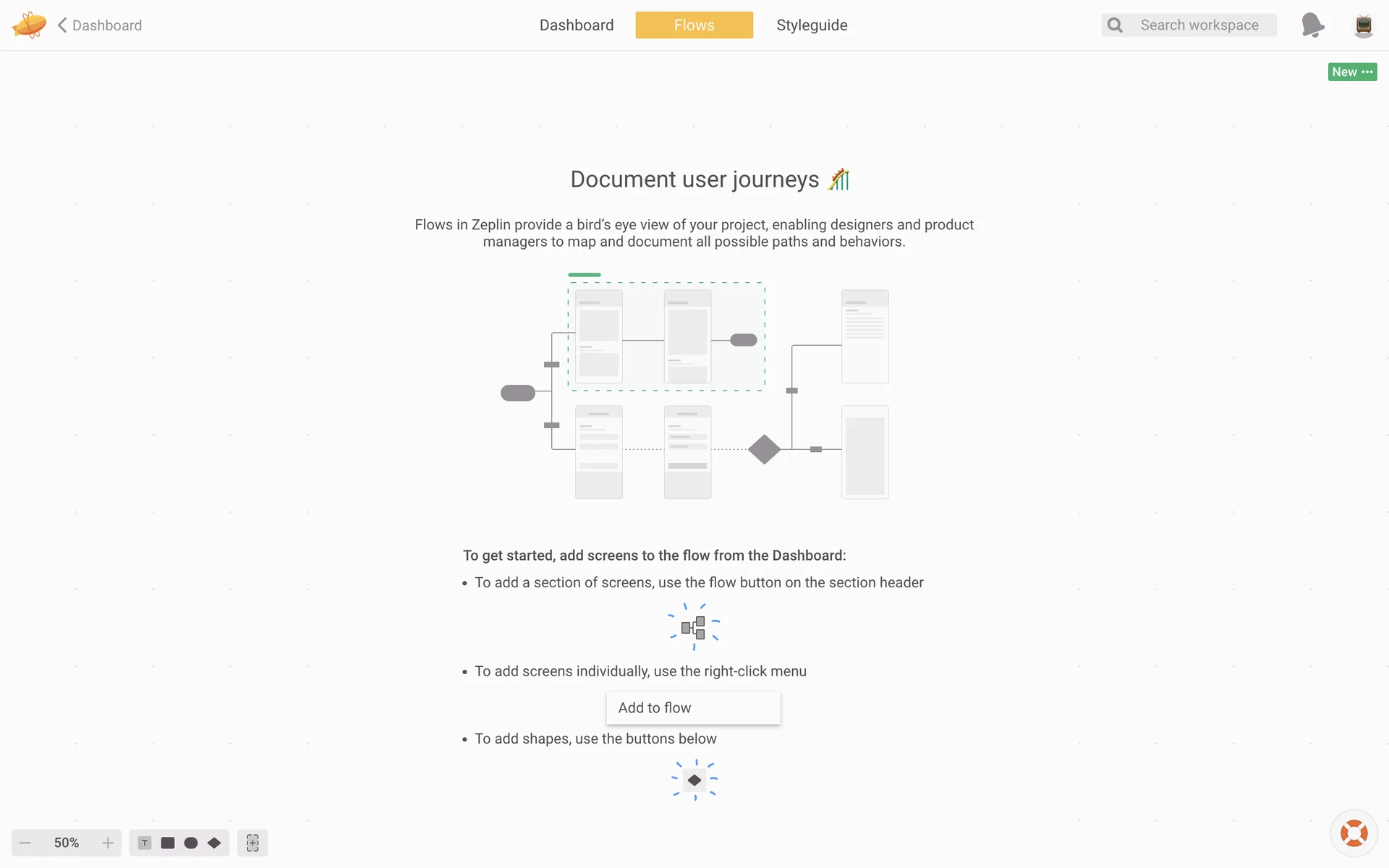Click the add group frame icon
This screenshot has width=1389, height=868.
(252, 843)
